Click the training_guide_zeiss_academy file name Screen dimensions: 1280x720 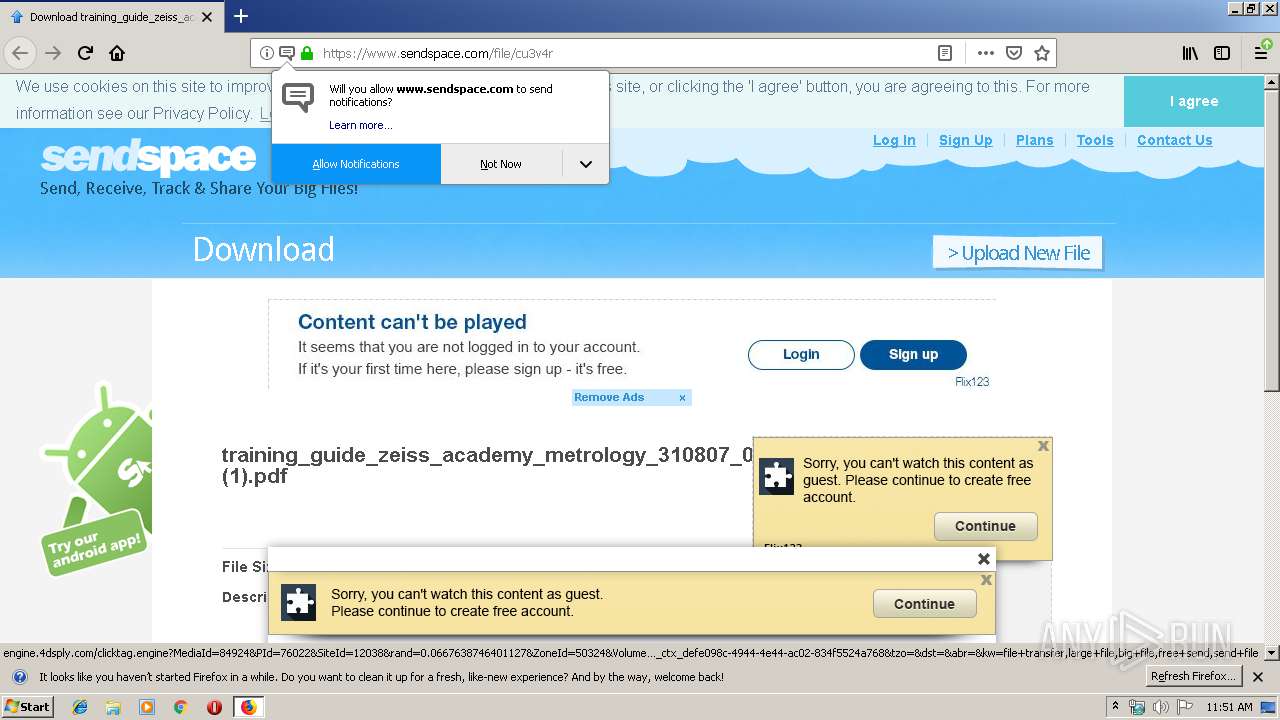(x=487, y=465)
